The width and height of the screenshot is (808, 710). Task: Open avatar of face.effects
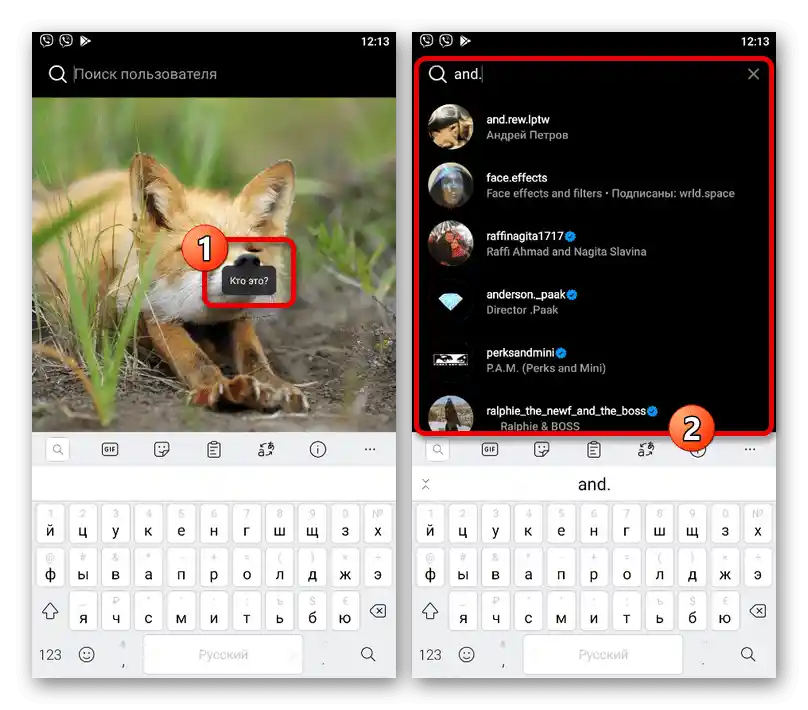tap(450, 185)
